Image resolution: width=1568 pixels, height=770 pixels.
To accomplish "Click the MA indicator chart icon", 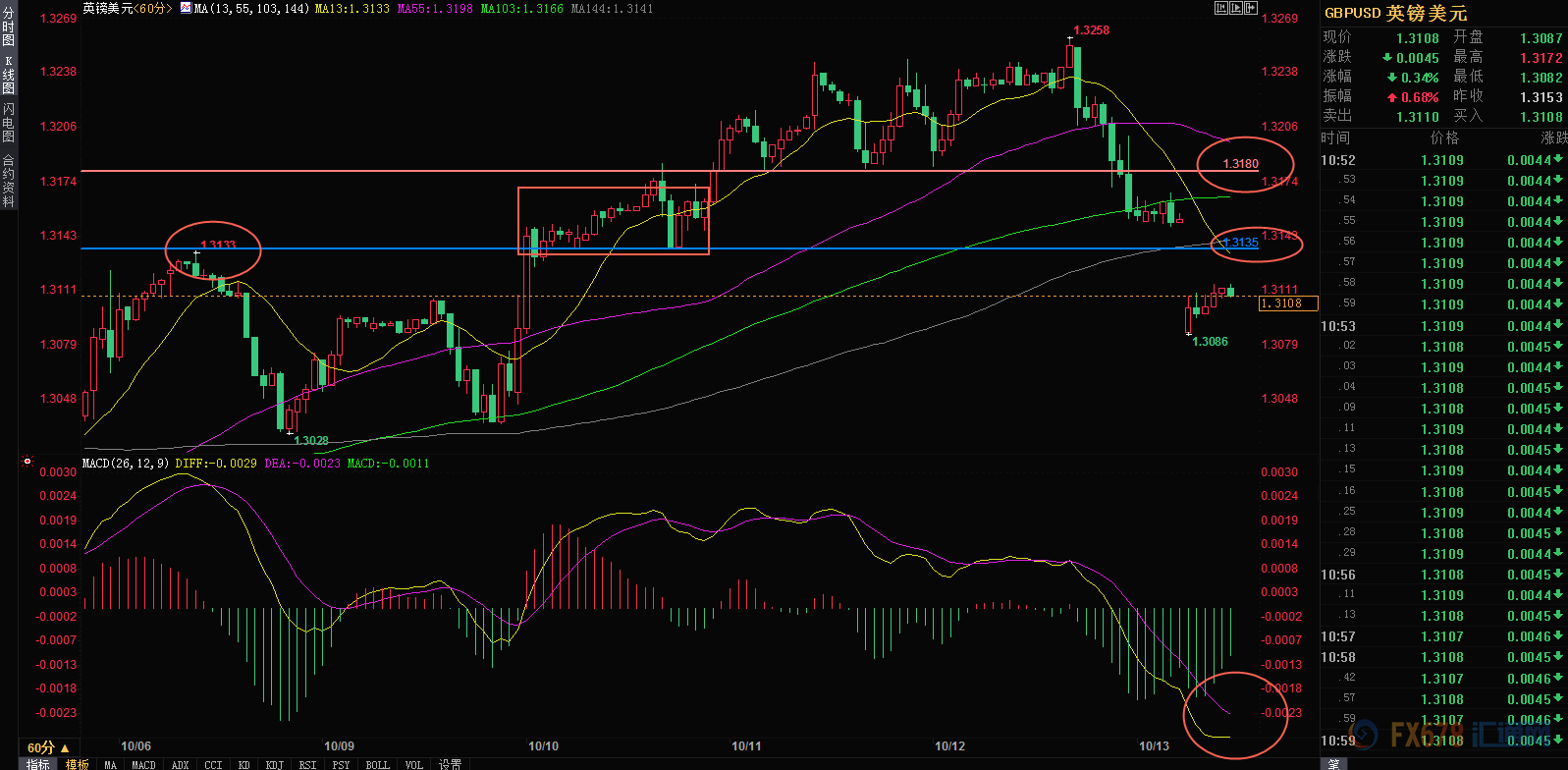I will (x=186, y=8).
